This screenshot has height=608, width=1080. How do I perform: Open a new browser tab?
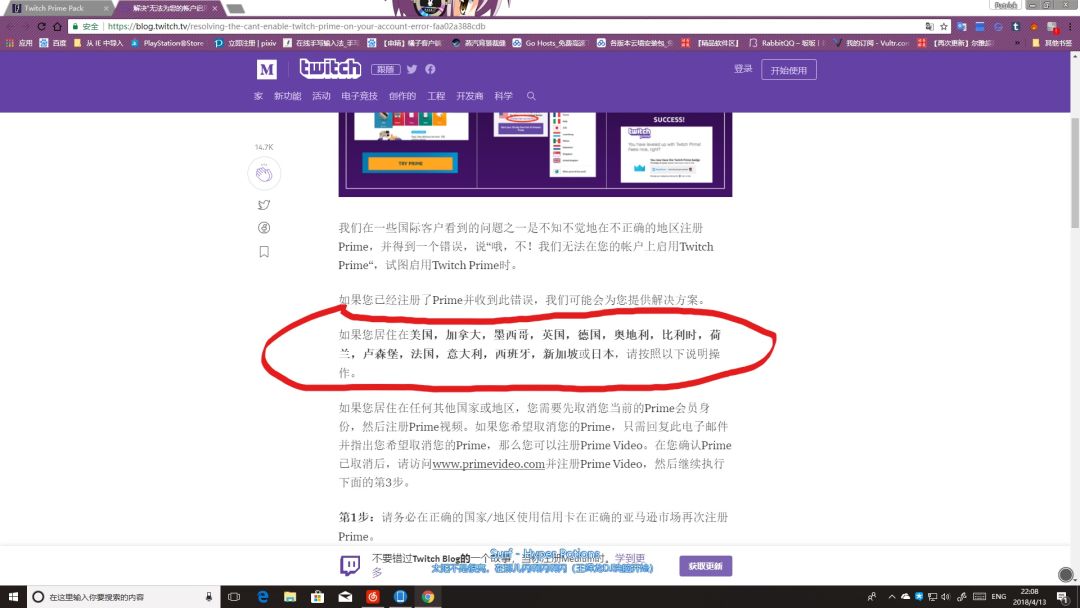236,8
